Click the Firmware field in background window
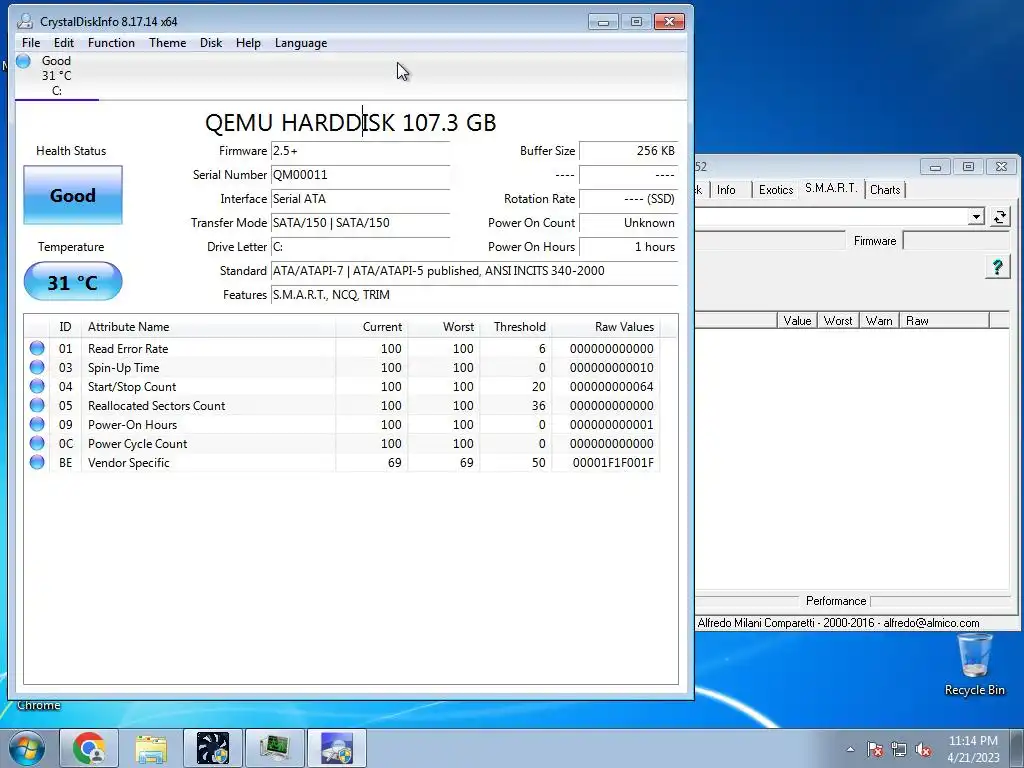The width and height of the screenshot is (1024, 768). pyautogui.click(x=957, y=241)
